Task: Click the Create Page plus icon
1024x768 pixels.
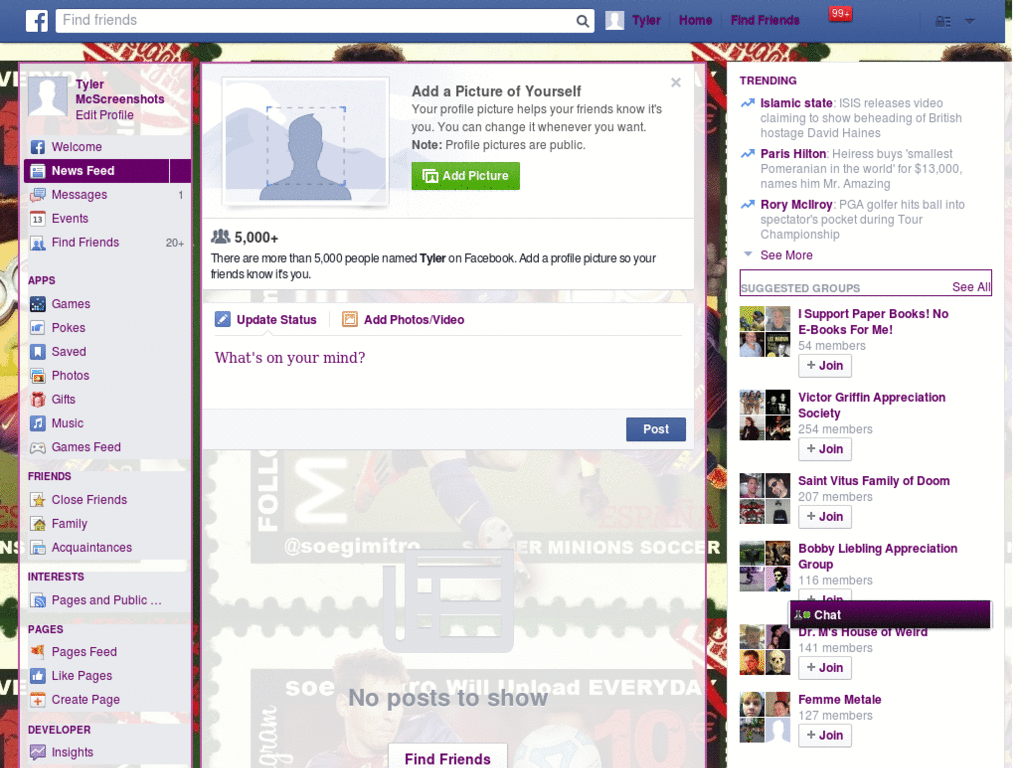Action: point(38,700)
